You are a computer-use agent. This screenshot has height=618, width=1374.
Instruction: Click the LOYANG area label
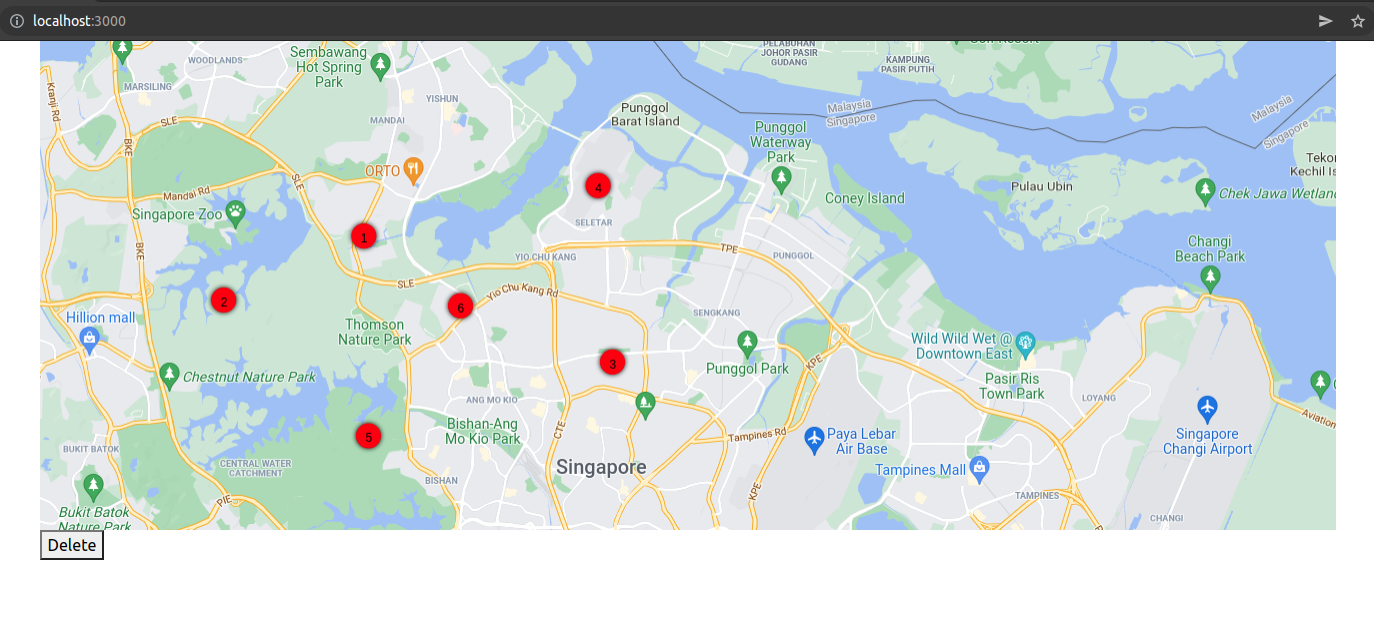1099,398
